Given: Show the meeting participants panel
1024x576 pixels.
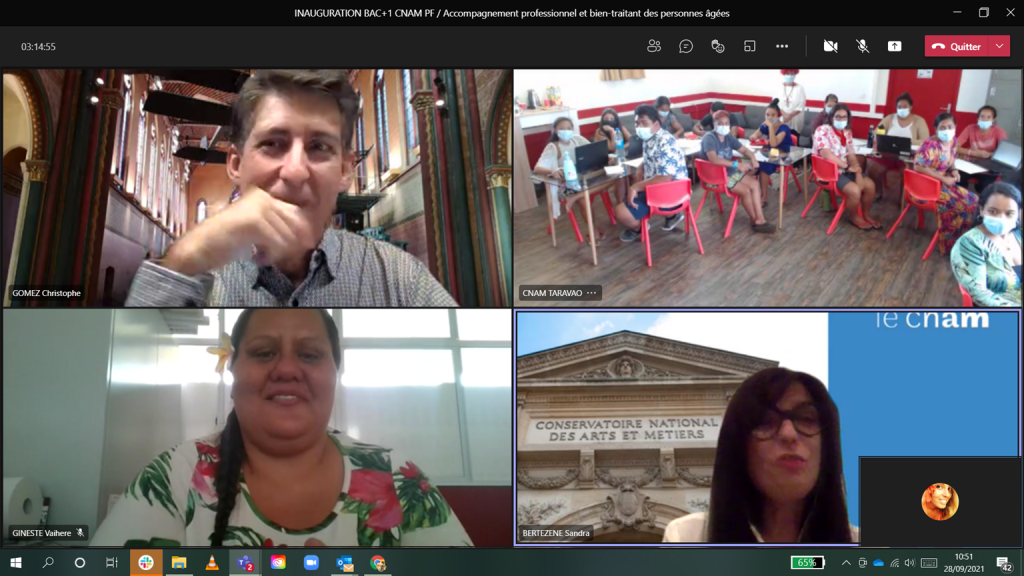Looking at the screenshot, I should (654, 46).
